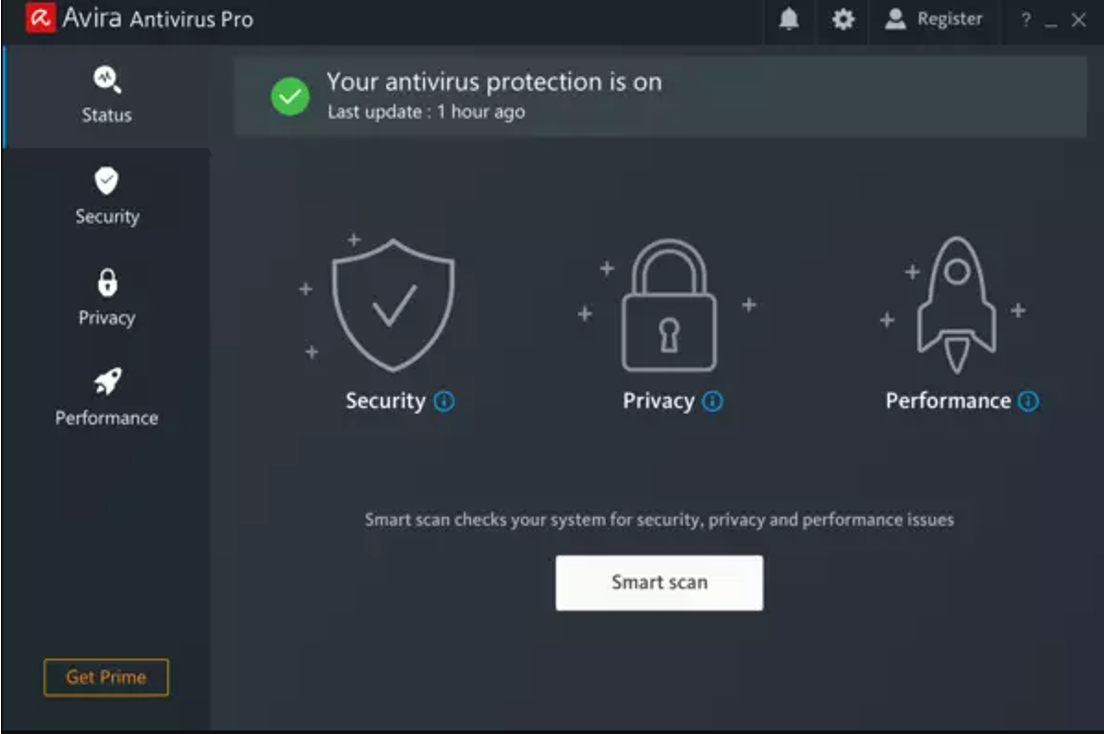Show info next to Security label

point(444,401)
